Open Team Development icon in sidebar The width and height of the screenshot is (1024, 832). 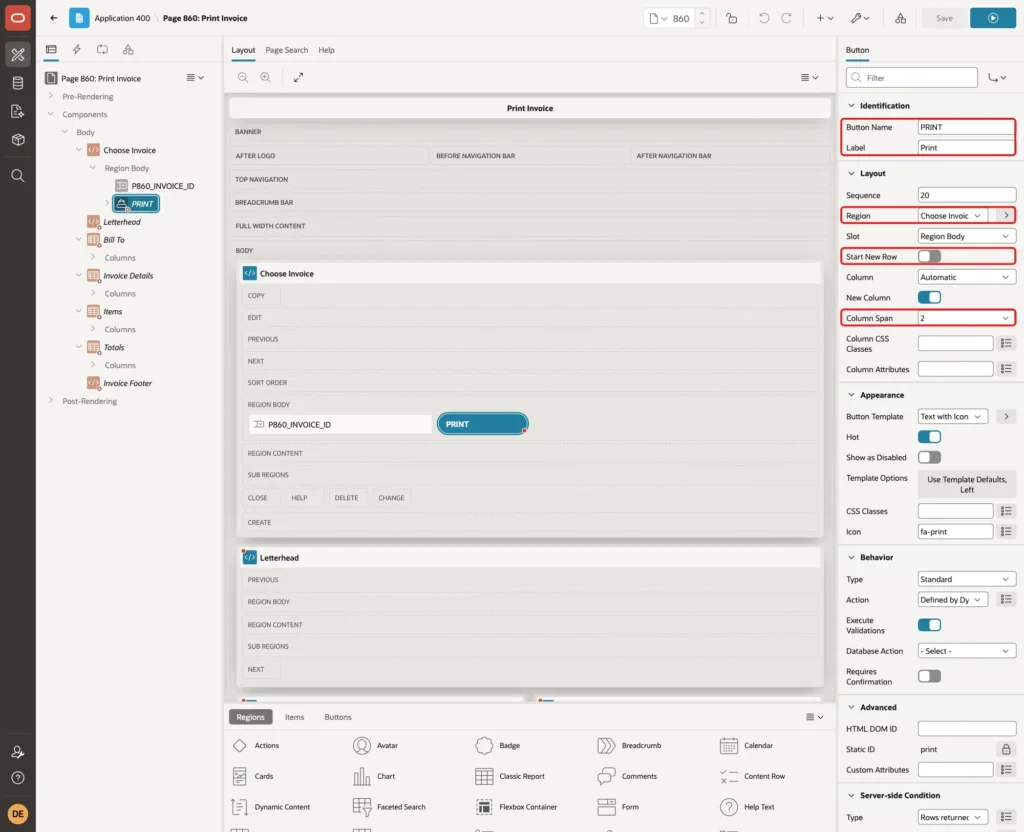tap(18, 111)
